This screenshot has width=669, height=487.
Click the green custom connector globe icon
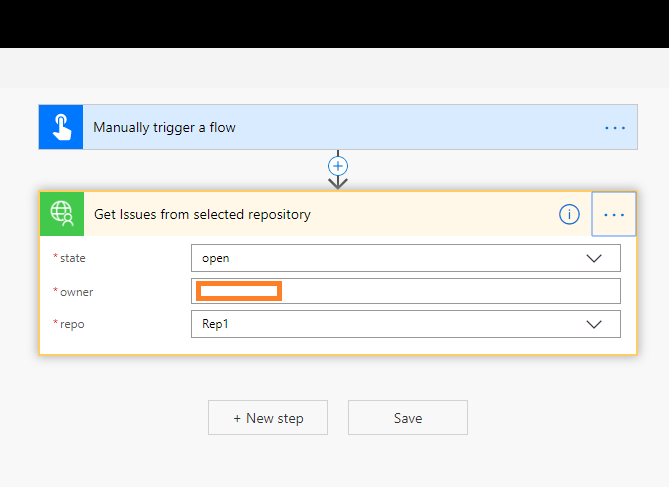(62, 214)
